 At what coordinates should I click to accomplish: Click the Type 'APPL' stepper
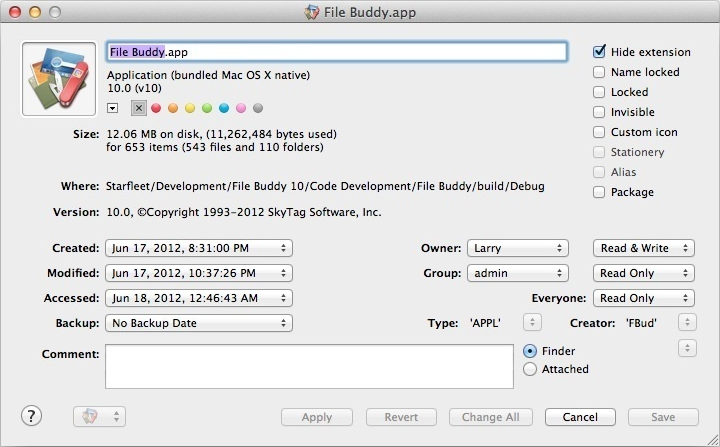pos(532,323)
